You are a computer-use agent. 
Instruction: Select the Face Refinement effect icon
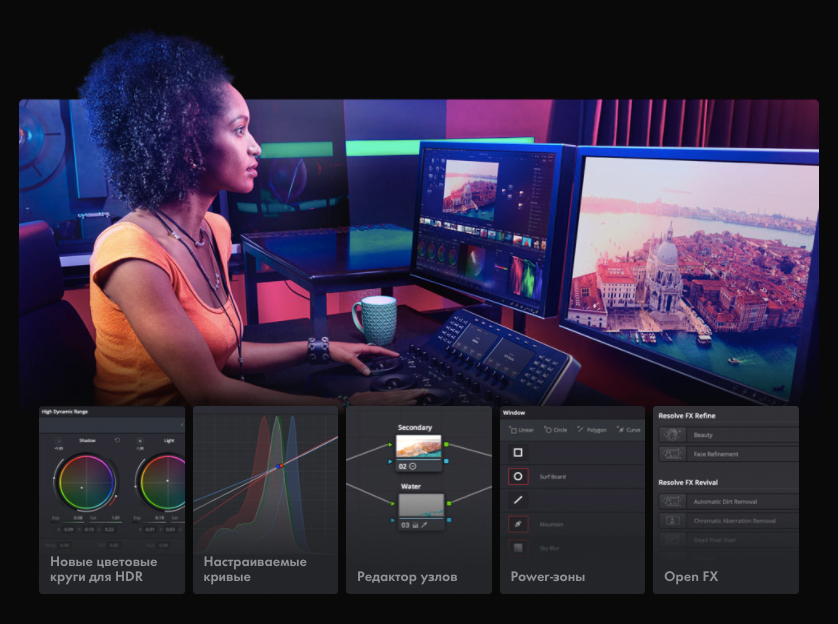(x=672, y=454)
